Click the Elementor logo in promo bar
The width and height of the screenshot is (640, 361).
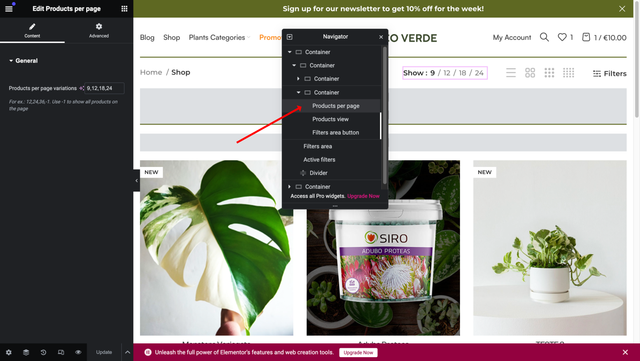pos(148,352)
